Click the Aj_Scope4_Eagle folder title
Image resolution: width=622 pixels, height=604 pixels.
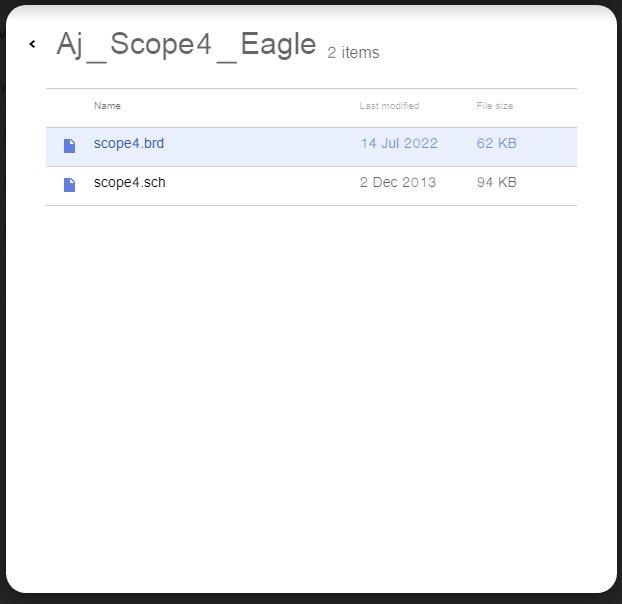point(186,44)
